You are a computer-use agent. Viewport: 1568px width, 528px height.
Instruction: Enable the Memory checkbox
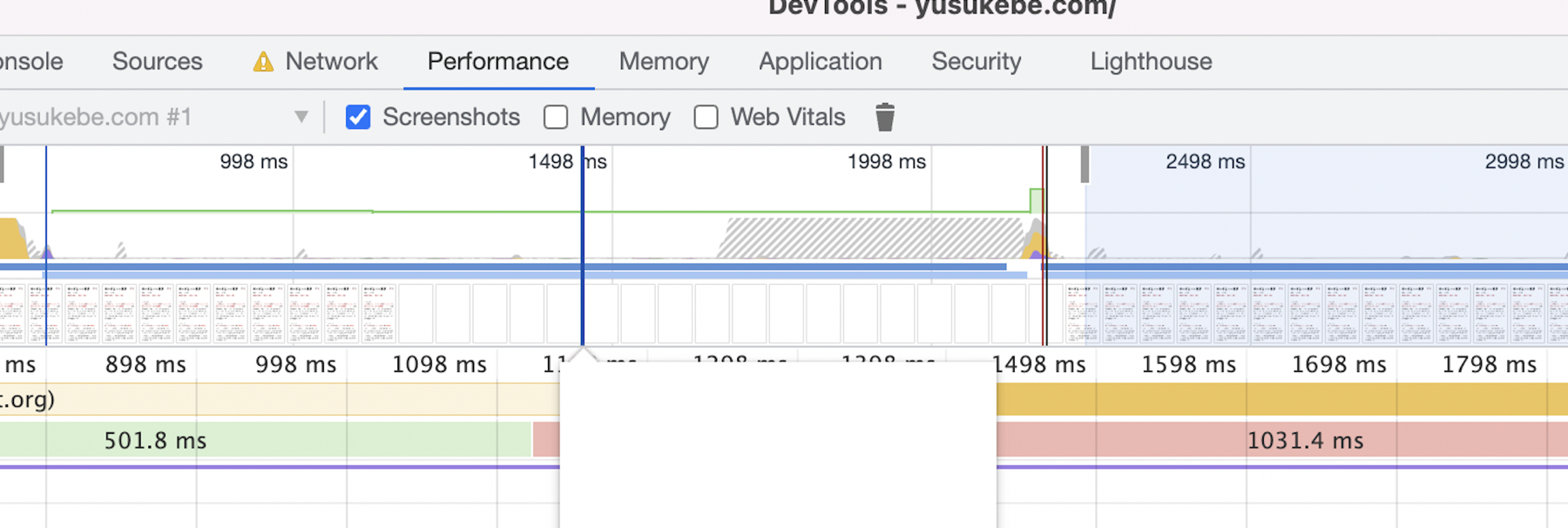click(556, 117)
